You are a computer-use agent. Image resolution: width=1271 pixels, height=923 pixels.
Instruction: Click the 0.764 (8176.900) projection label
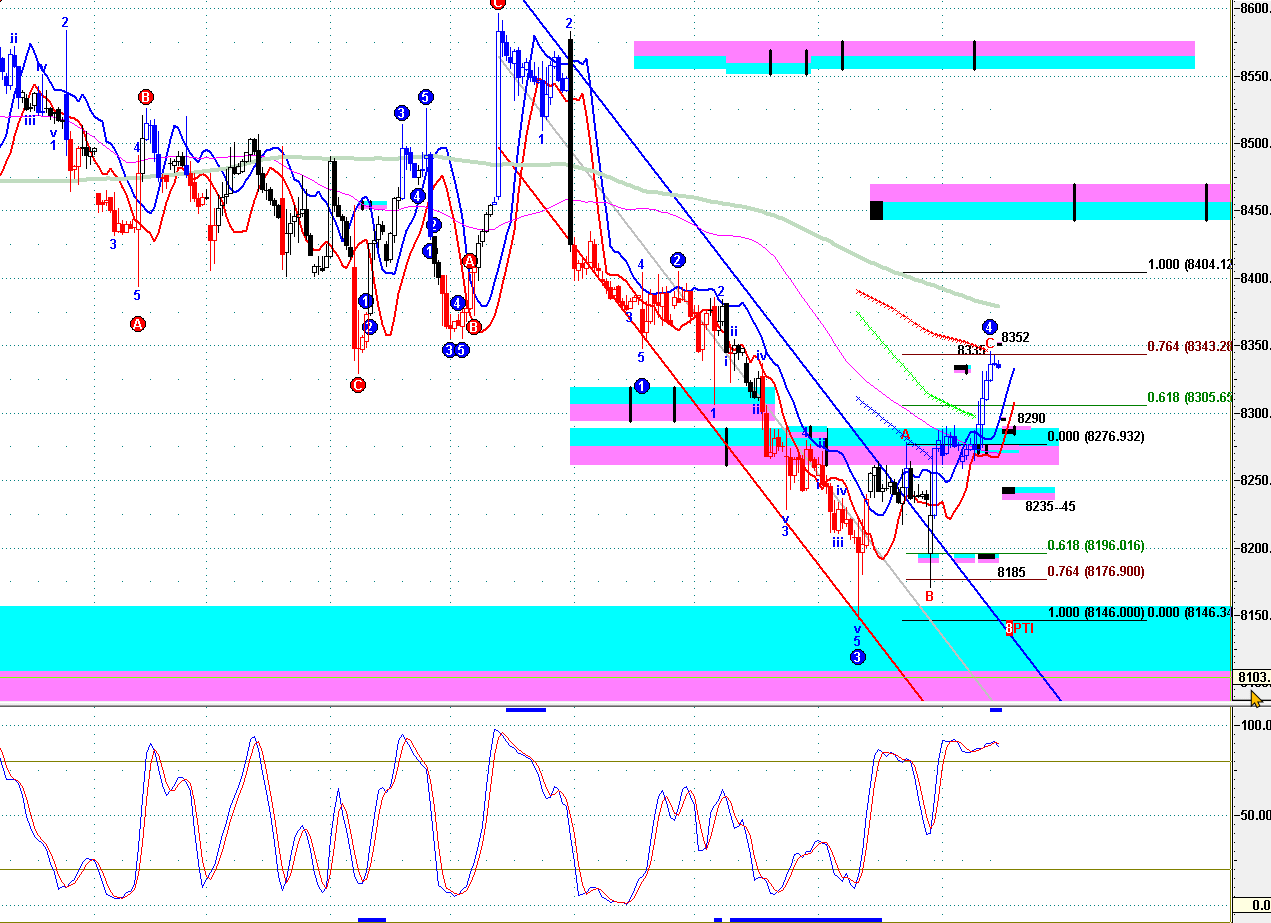click(1096, 572)
